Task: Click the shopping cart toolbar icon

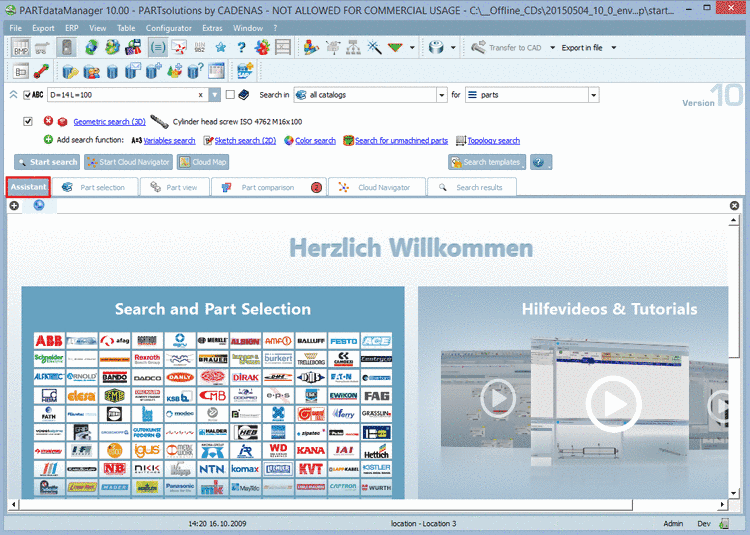Action: coord(43,47)
